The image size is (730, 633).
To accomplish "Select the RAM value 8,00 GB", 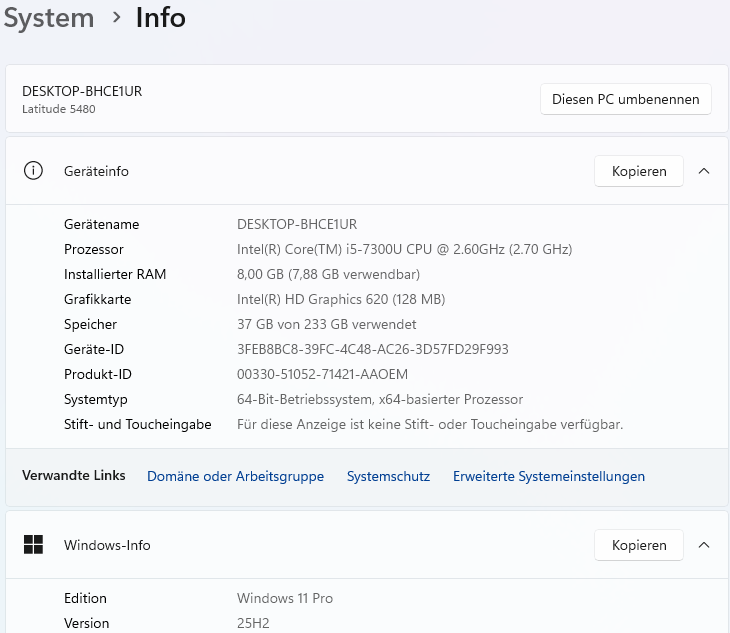I will (328, 274).
